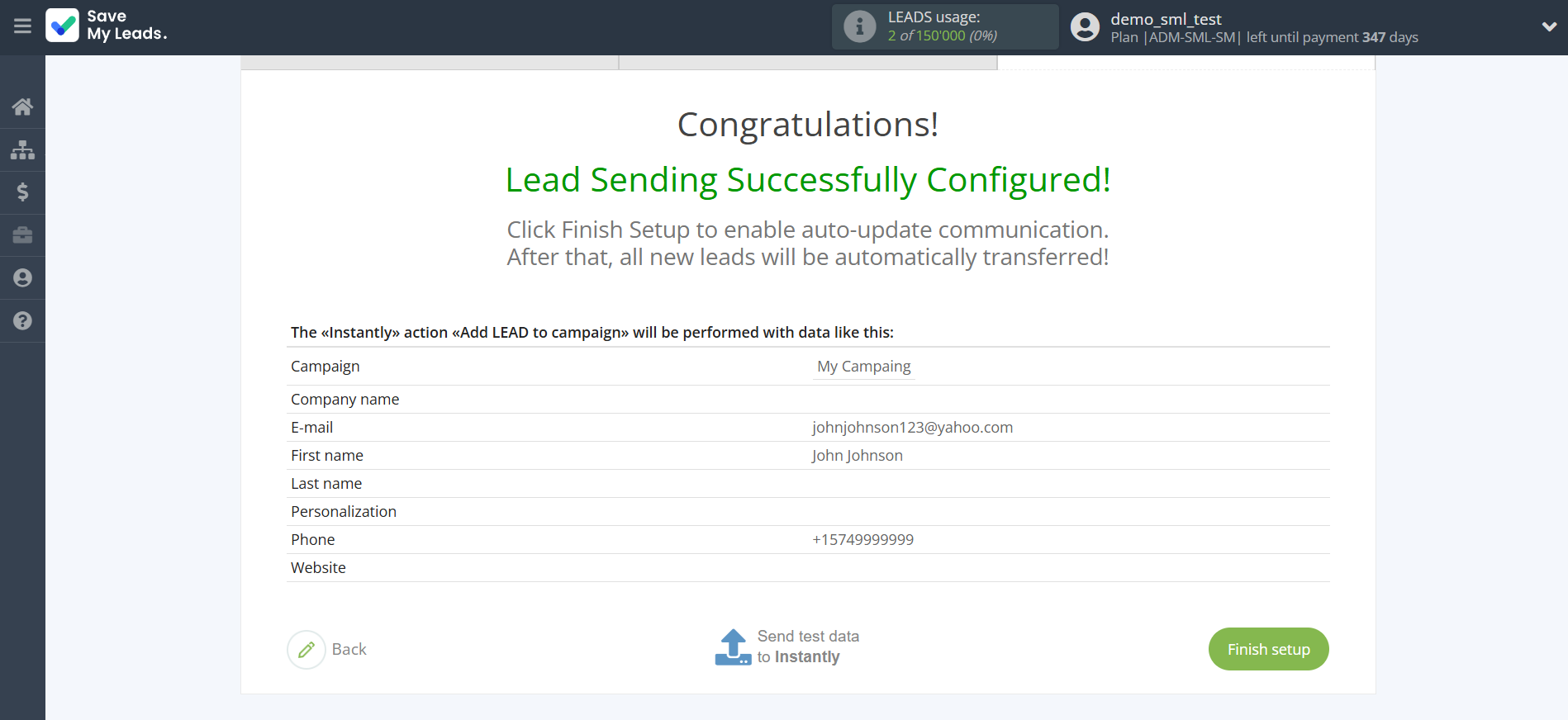Open the profile sidebar icon
Screen dimensions: 1568x720
22,278
